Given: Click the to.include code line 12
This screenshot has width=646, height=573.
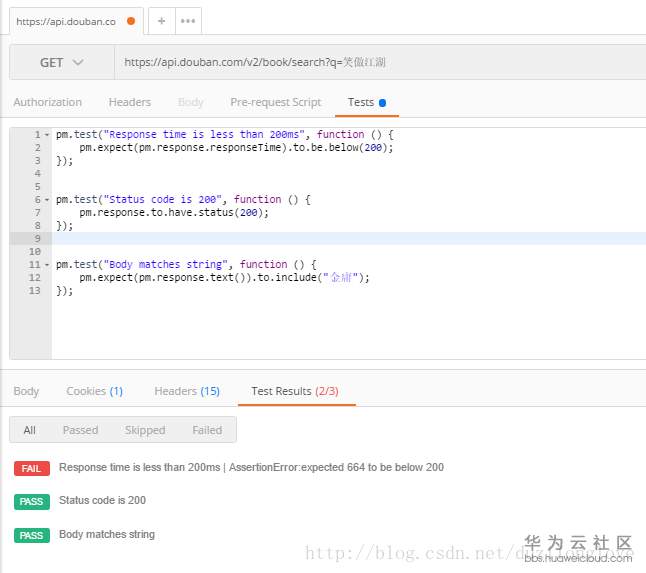Looking at the screenshot, I should pyautogui.click(x=224, y=278).
